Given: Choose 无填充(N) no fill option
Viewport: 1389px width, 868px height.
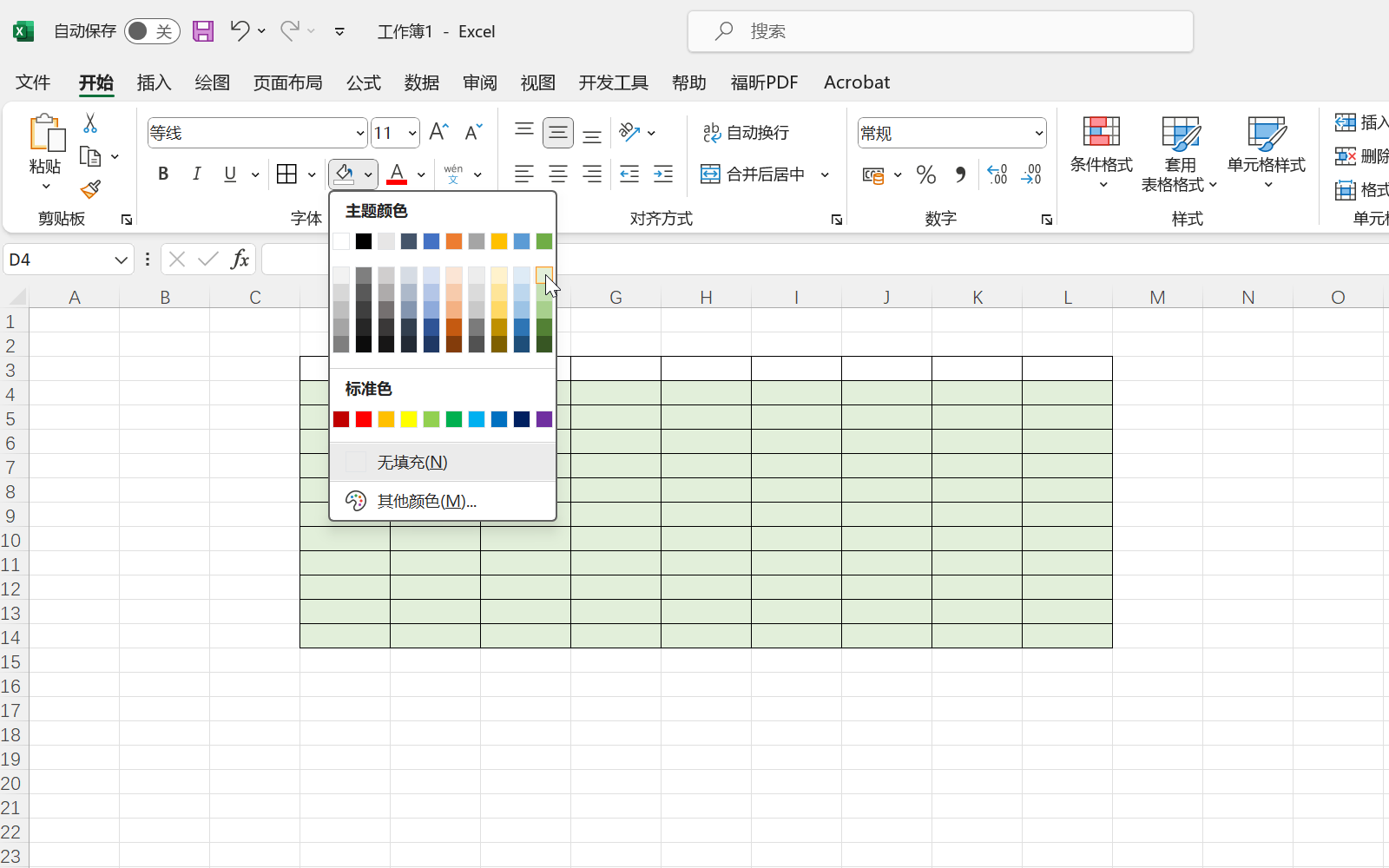Looking at the screenshot, I should [443, 463].
